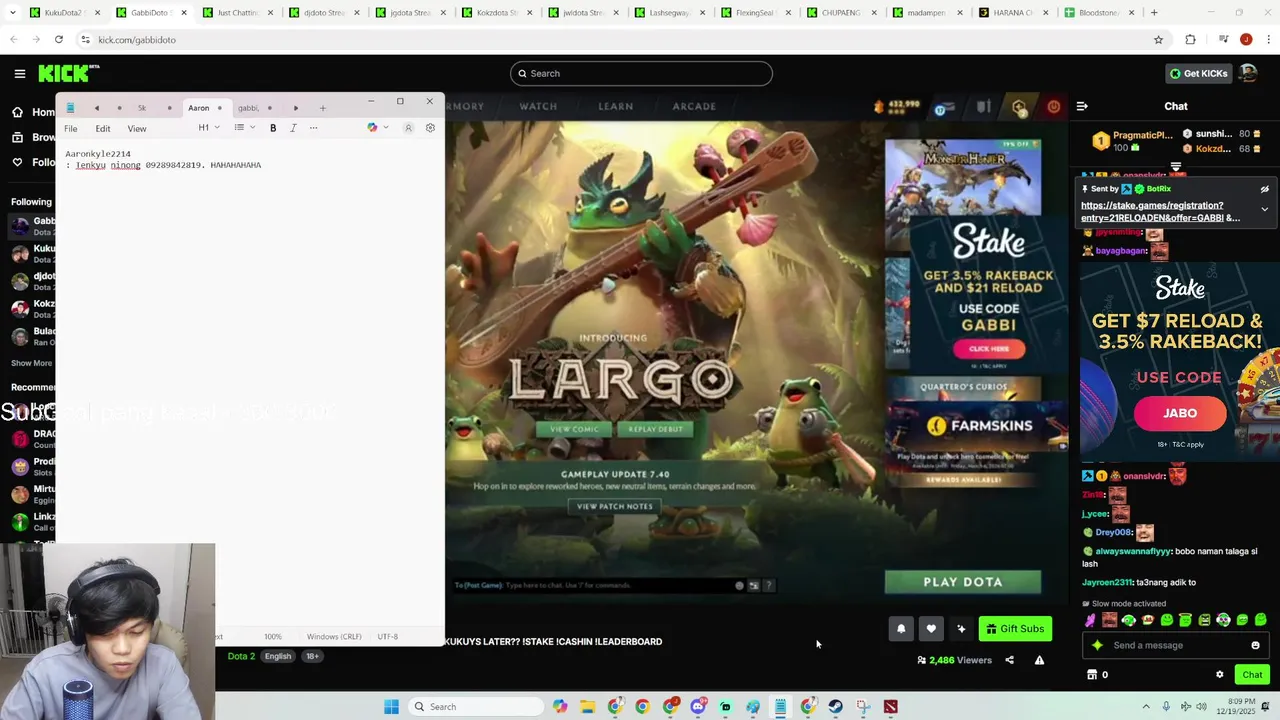Open the emoji picker in chat input

(x=1256, y=645)
